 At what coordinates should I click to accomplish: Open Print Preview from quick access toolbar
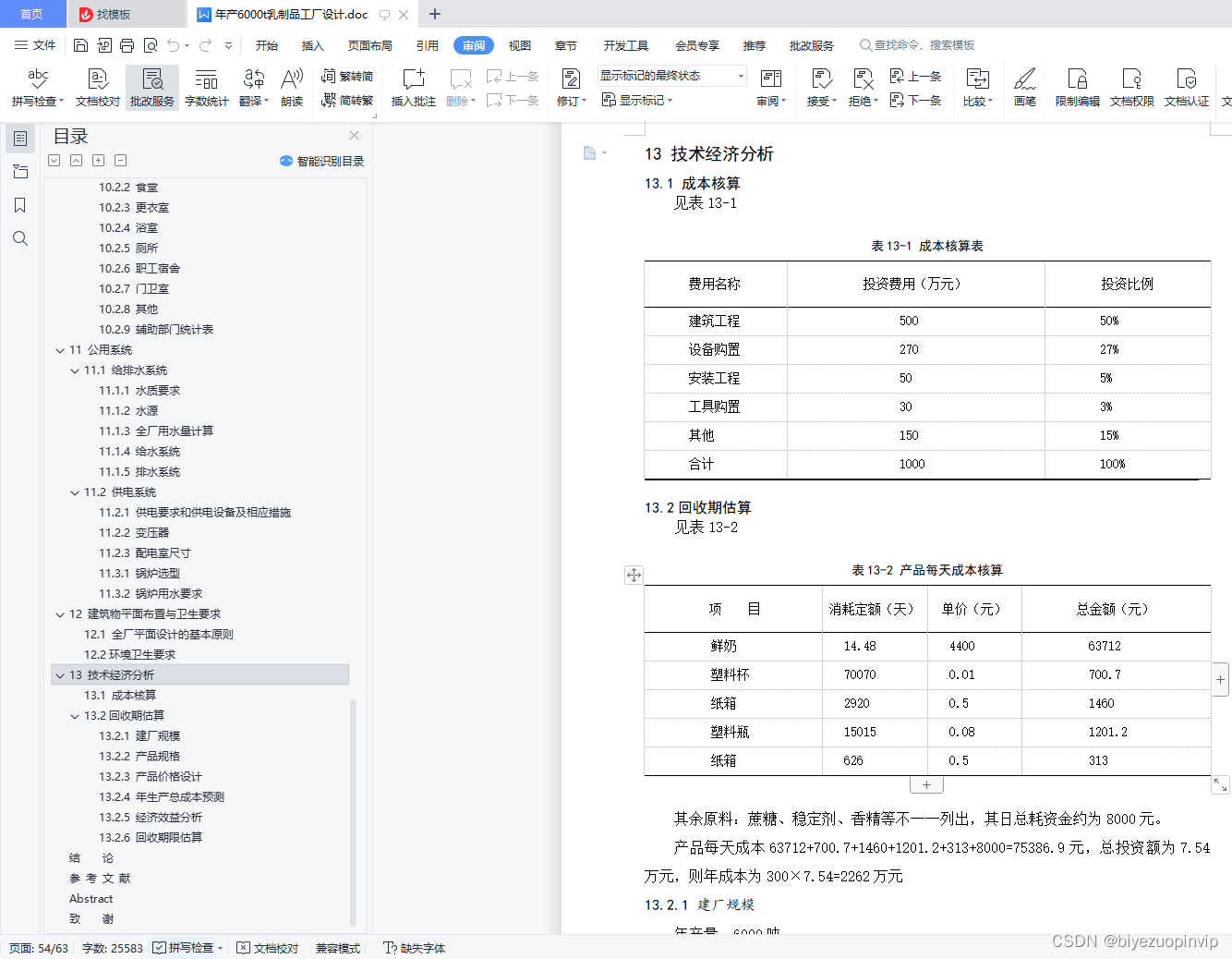click(150, 45)
